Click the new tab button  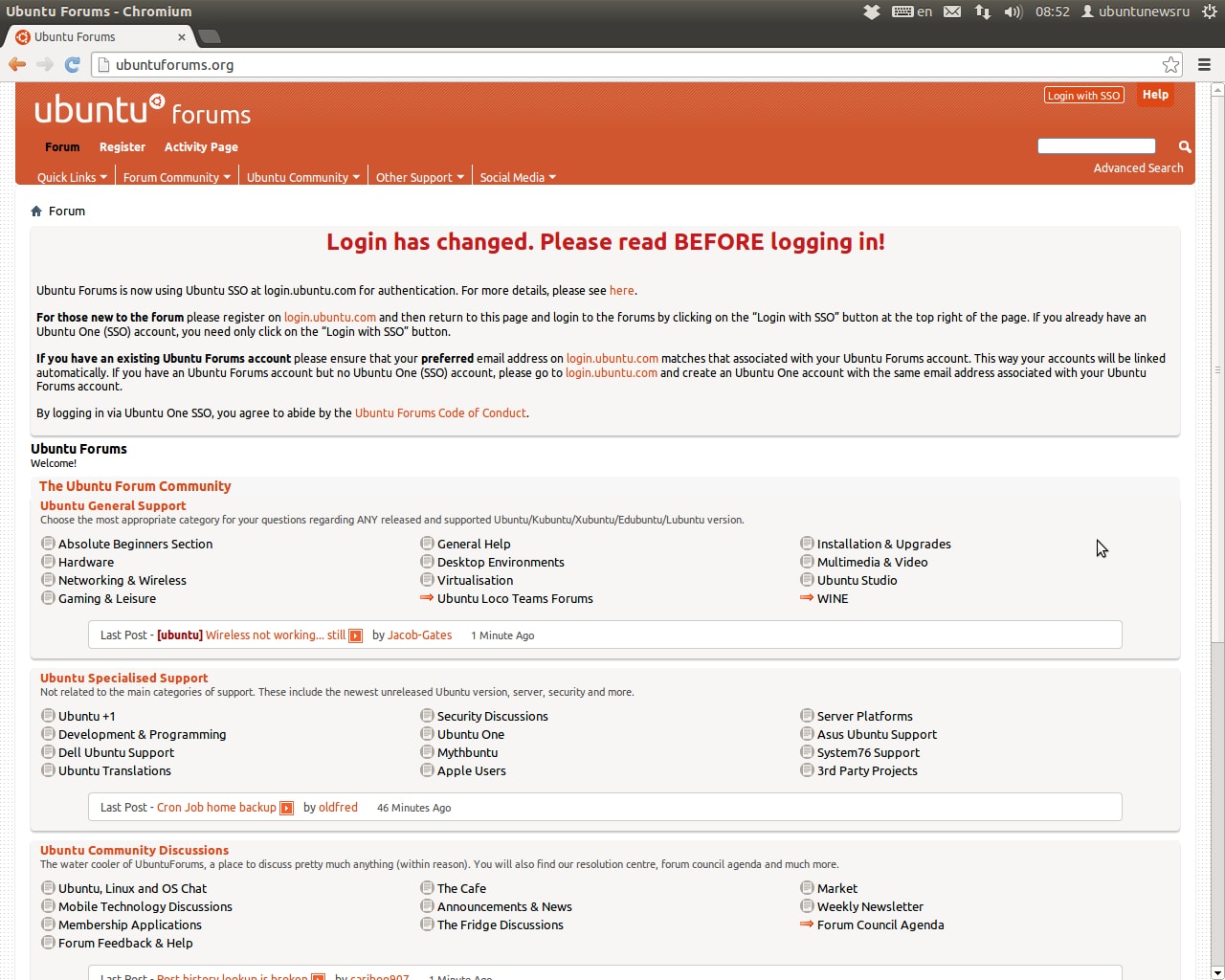point(210,36)
